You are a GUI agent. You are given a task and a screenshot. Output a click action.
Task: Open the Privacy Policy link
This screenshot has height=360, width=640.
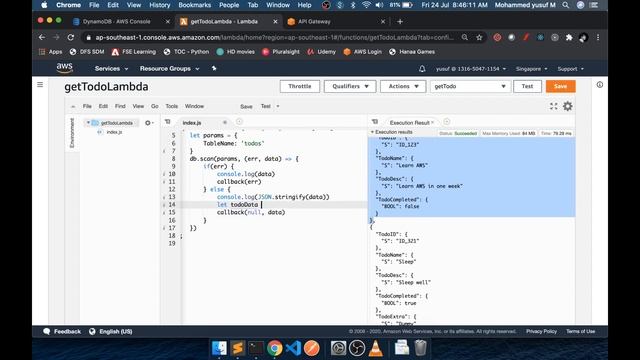541,331
